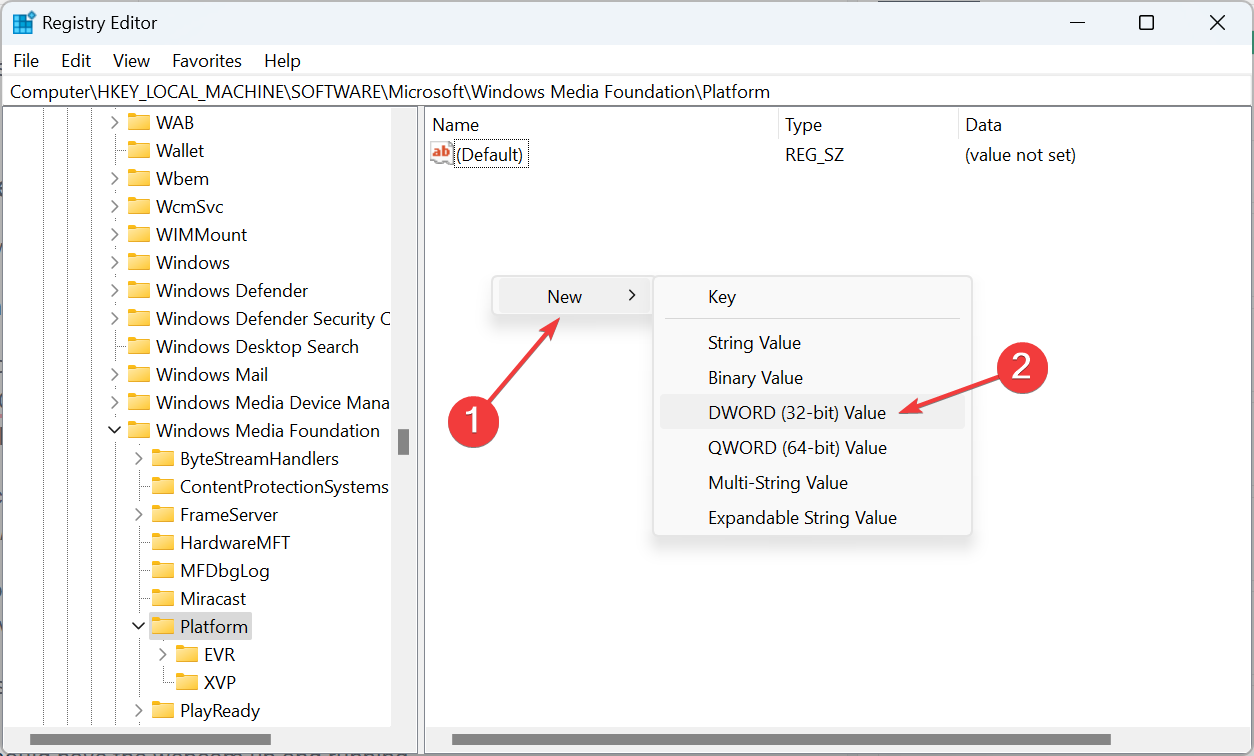Select the Windows Defender Security key label
This screenshot has width=1254, height=756.
pos(273,319)
